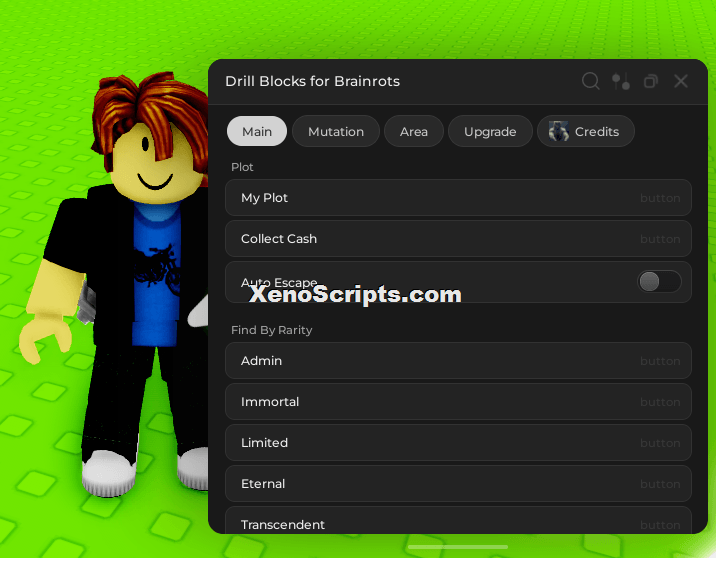Open the search magnifier icon
The height and width of the screenshot is (588, 716).
tap(590, 81)
